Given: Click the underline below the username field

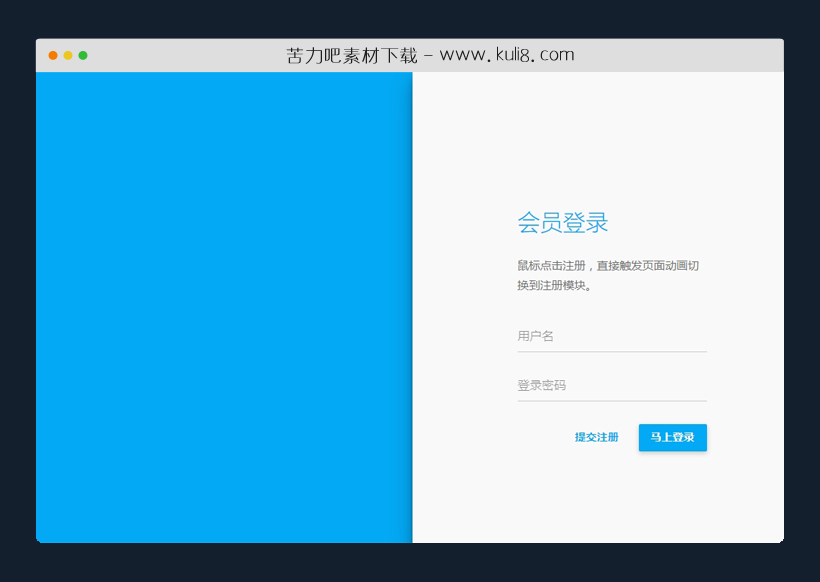Looking at the screenshot, I should click(611, 350).
